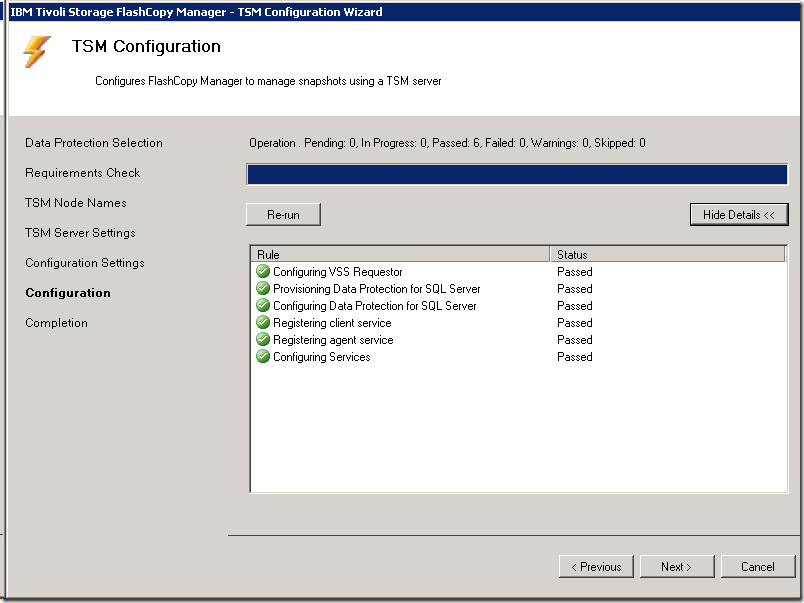Sort by the Status column header
804x603 pixels.
(668, 255)
